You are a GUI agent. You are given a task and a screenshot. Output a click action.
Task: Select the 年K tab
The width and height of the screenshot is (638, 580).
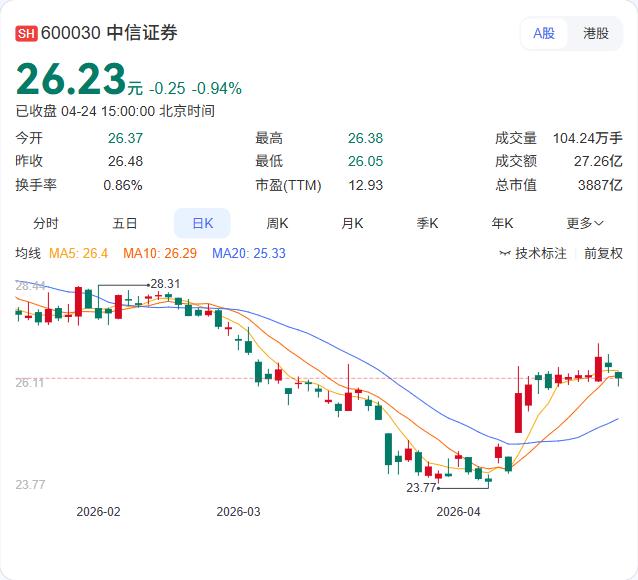click(x=502, y=223)
